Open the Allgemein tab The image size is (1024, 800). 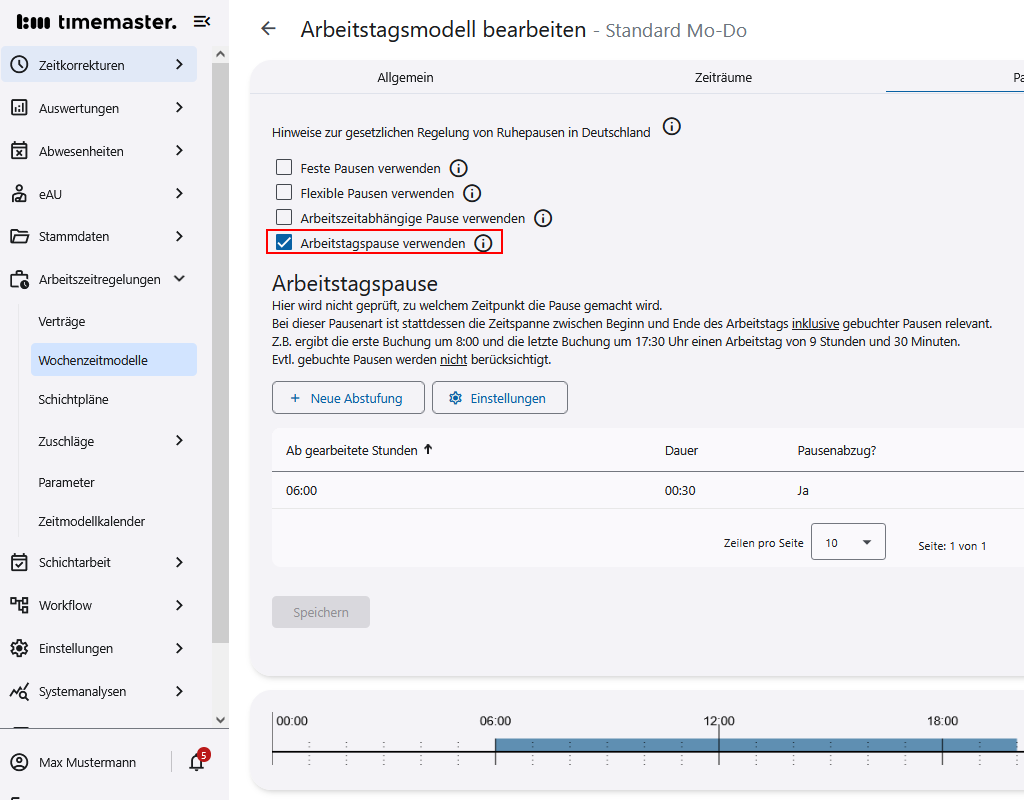click(x=405, y=77)
